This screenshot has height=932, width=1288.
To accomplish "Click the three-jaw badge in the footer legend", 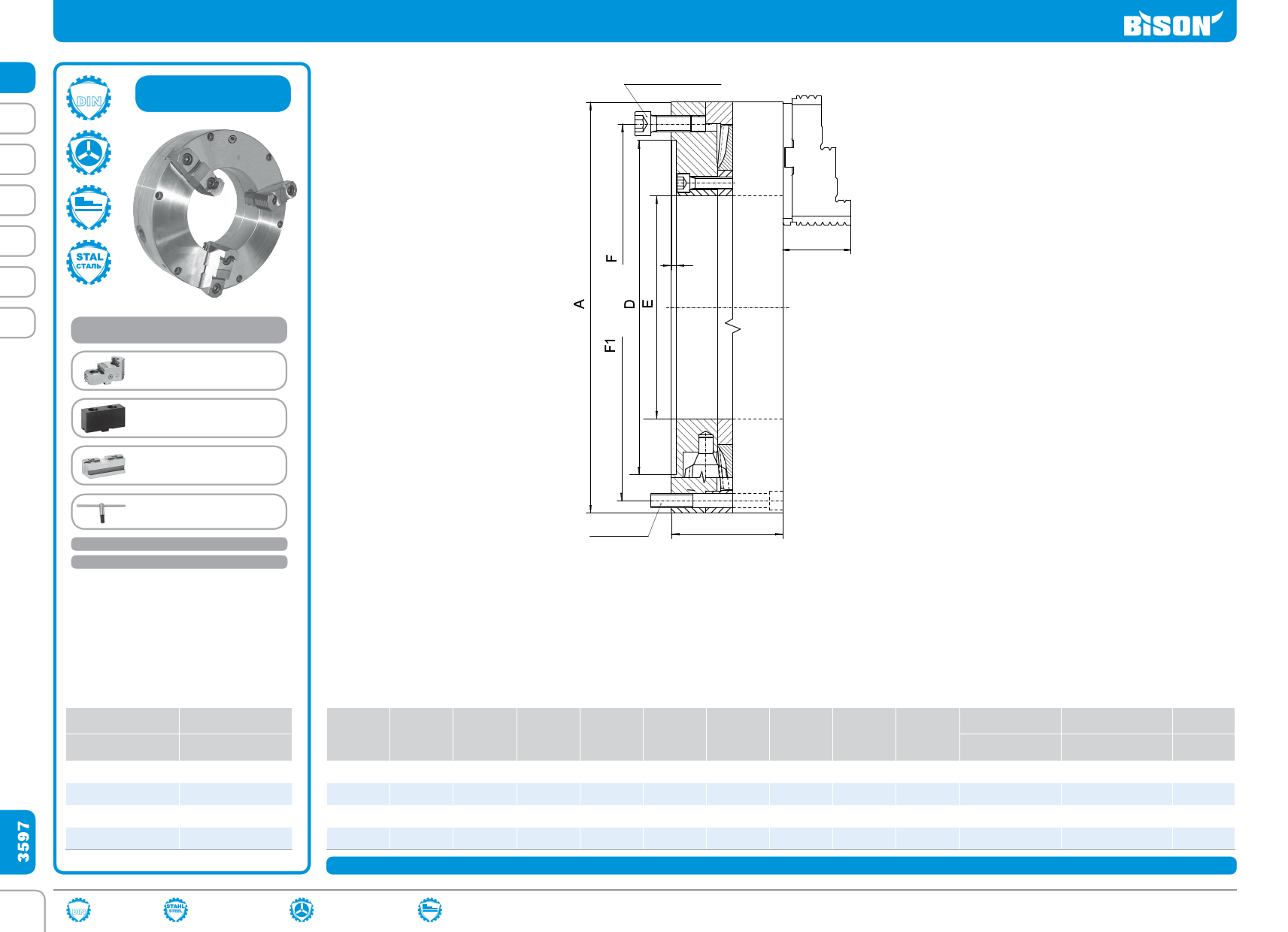I will [302, 910].
